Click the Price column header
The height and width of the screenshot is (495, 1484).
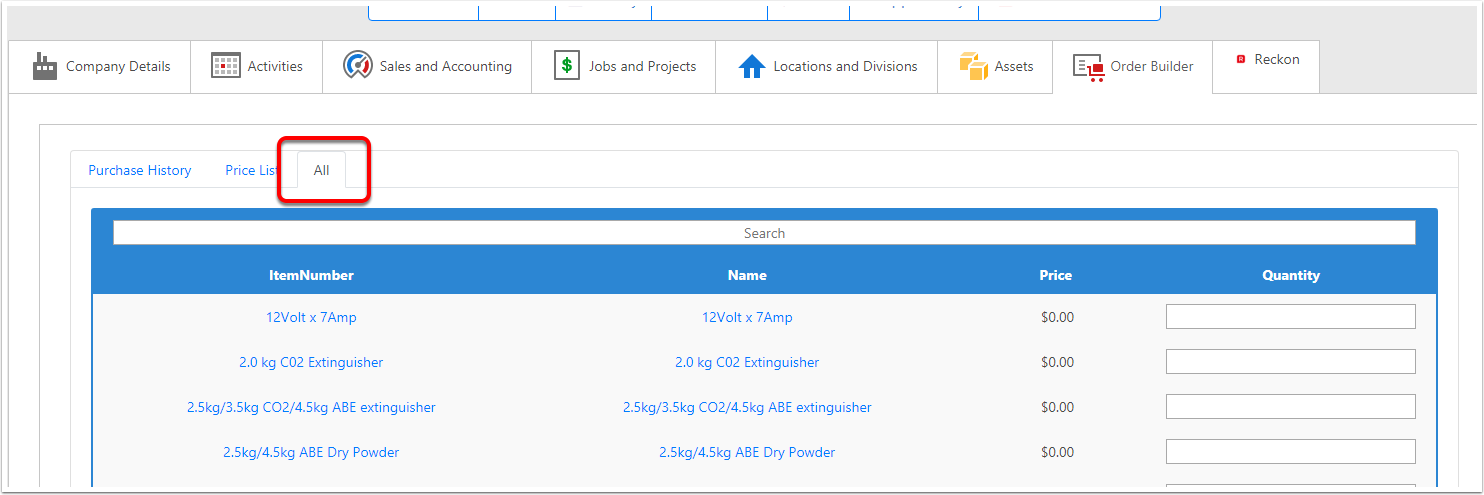[x=1056, y=275]
